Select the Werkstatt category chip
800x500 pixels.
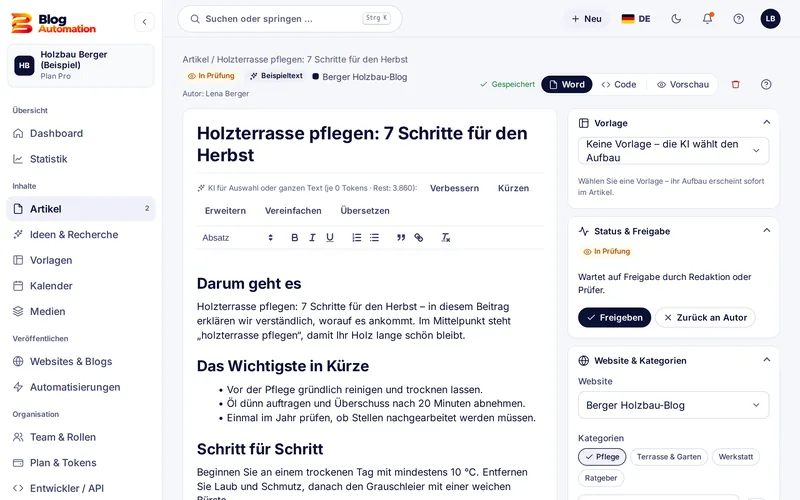(735, 457)
